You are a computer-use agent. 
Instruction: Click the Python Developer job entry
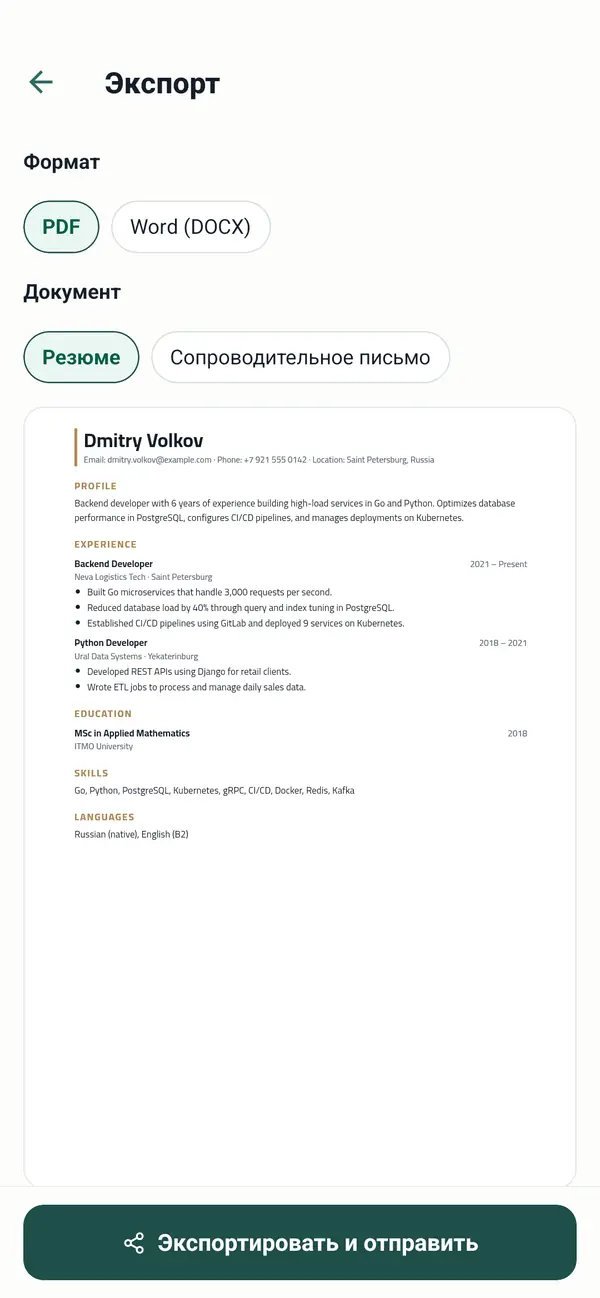click(x=111, y=643)
